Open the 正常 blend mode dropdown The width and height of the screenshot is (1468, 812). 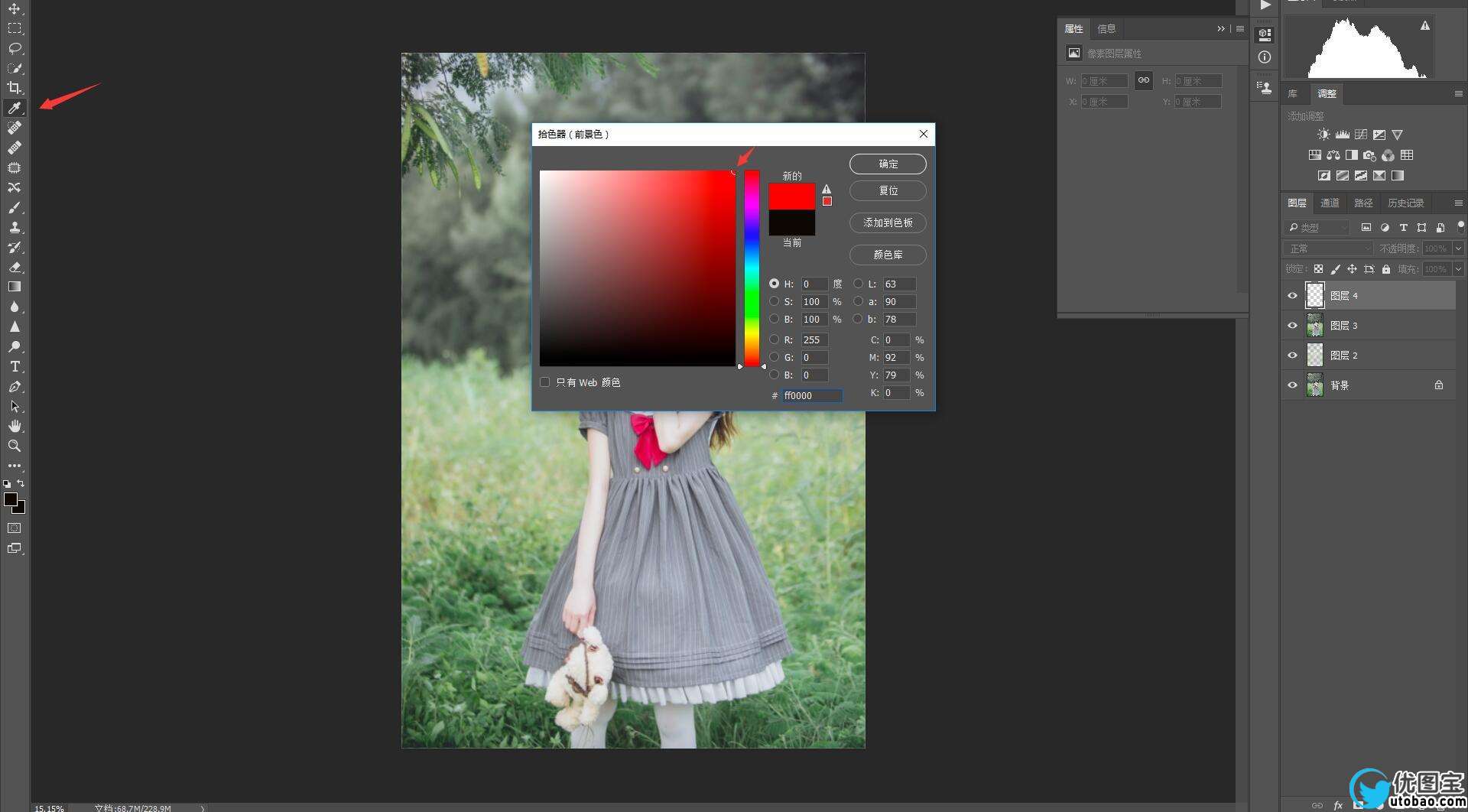pyautogui.click(x=1329, y=248)
